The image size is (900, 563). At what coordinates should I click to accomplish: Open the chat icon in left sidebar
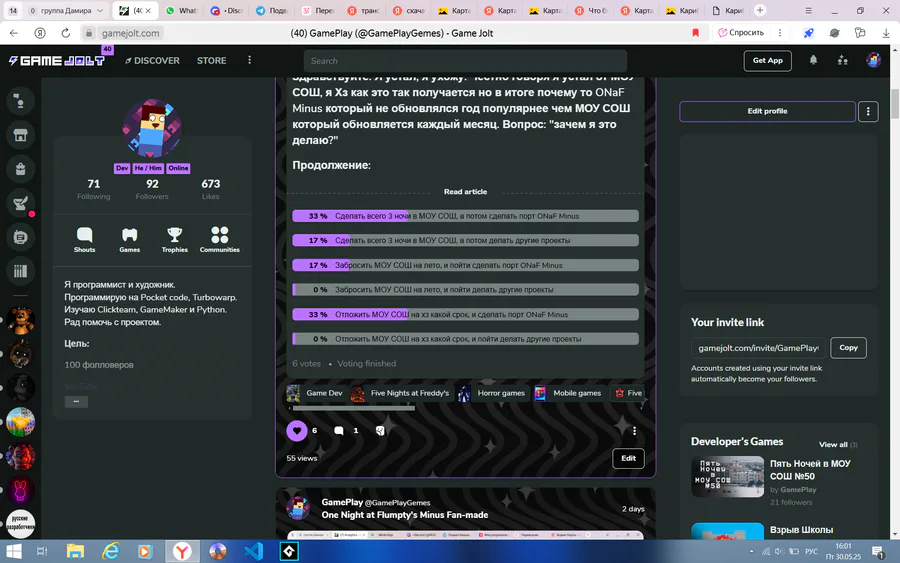[x=20, y=102]
